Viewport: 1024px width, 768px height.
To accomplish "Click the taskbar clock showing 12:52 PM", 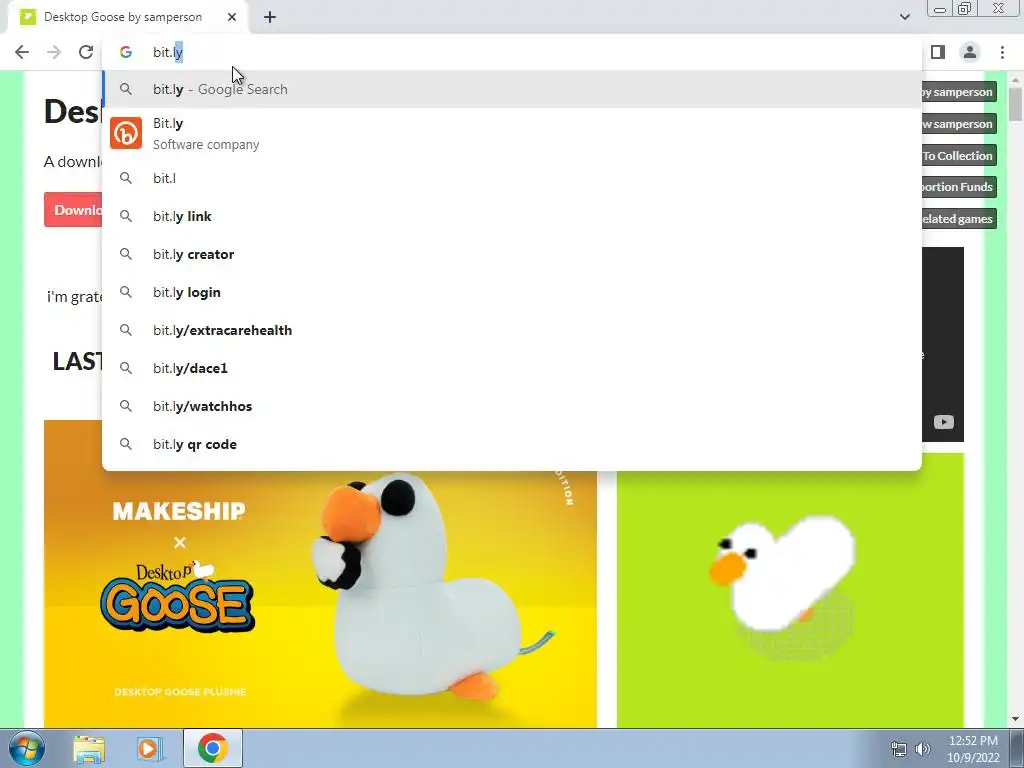I will point(973,749).
